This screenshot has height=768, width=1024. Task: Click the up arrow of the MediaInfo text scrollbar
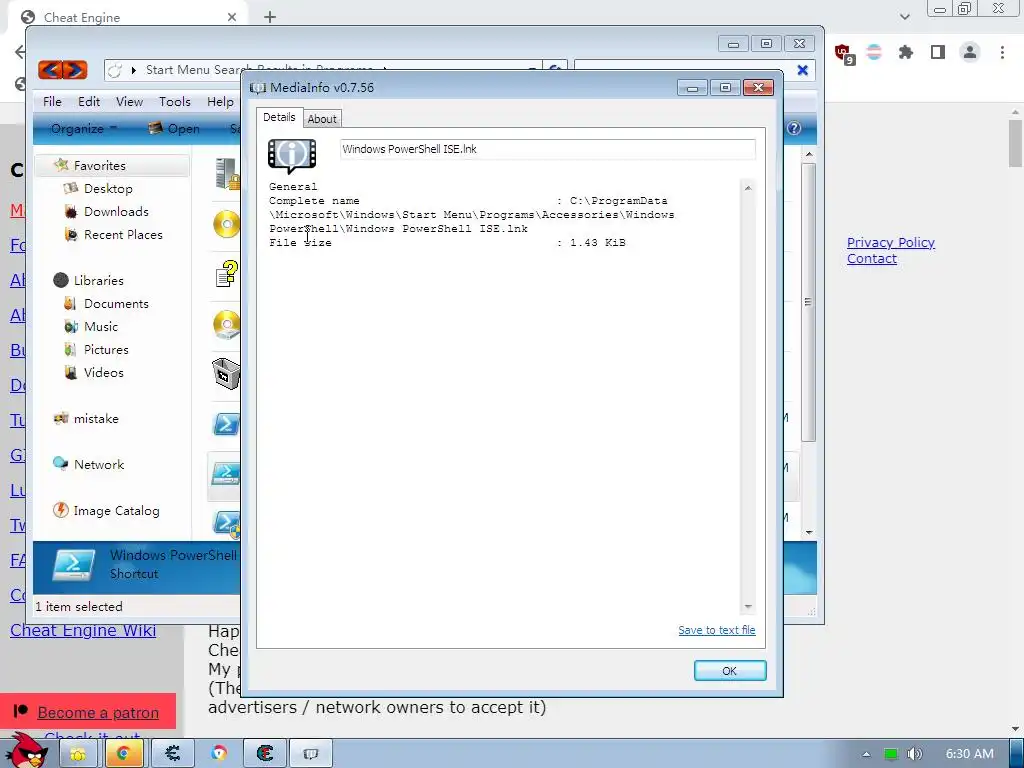point(748,188)
